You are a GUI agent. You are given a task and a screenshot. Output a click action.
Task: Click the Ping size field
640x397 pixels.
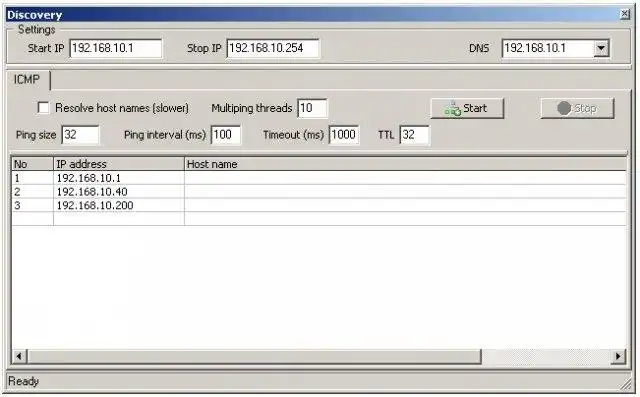tap(80, 135)
